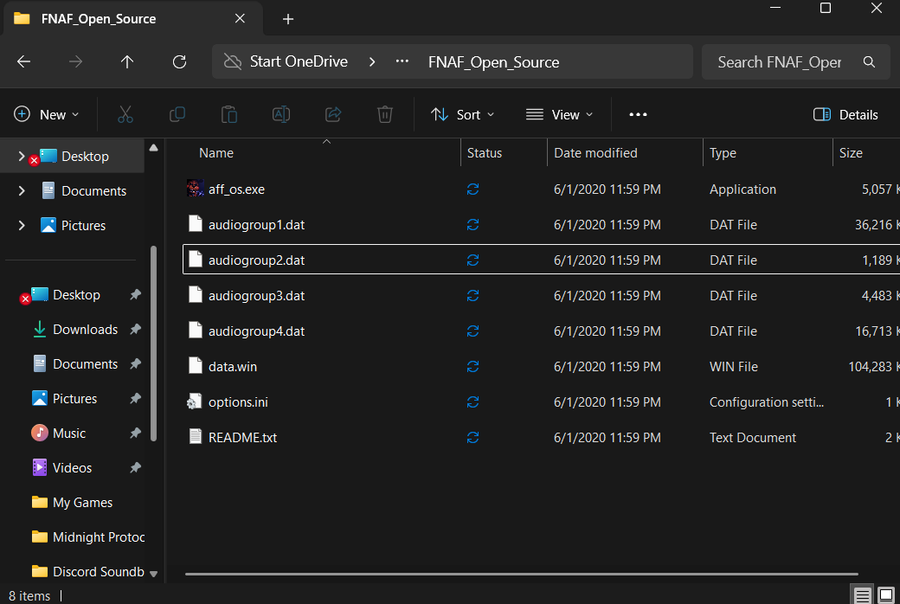Click the data.win file icon

click(195, 366)
